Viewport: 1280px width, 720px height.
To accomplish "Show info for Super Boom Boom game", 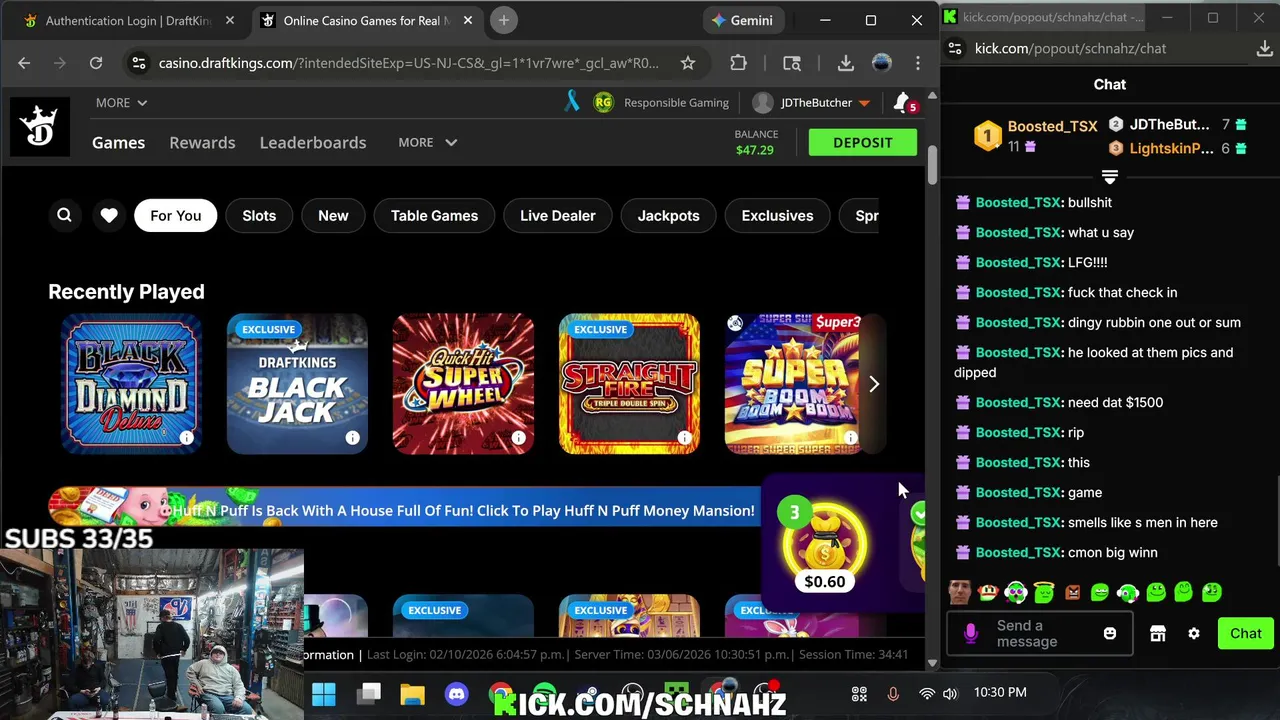I will pos(850,438).
